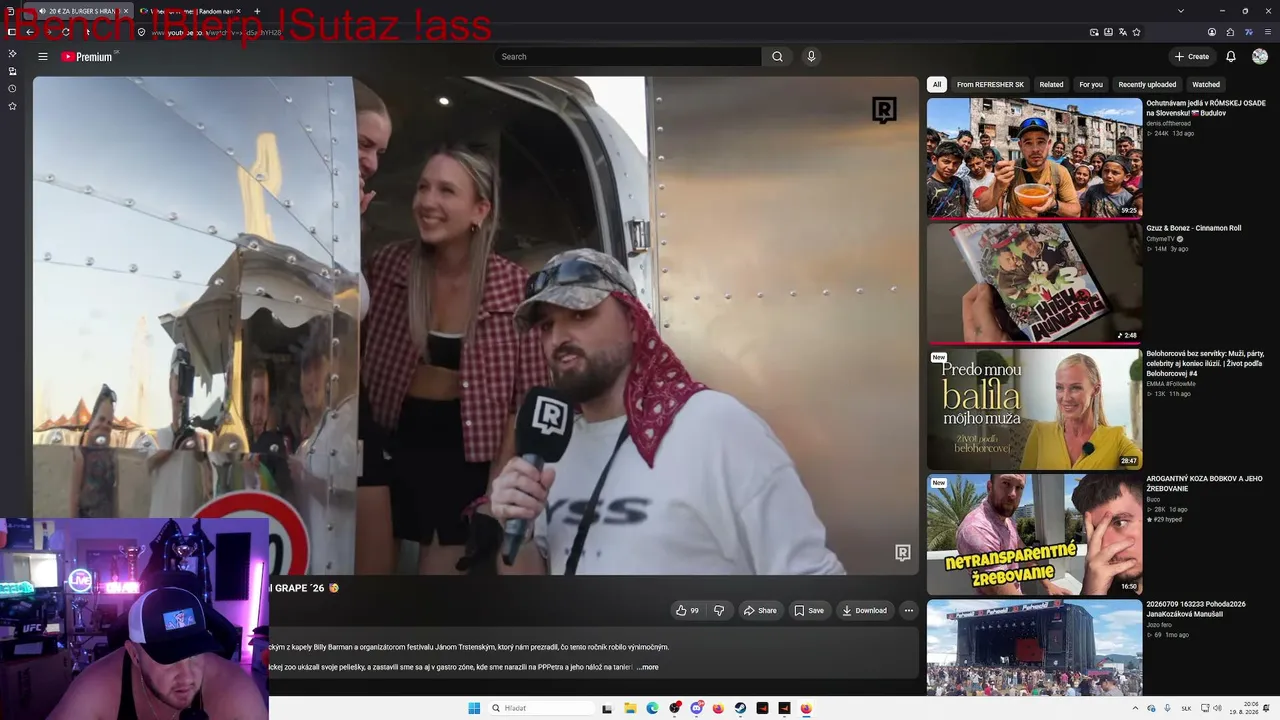
Task: Open the YouTube account avatar menu
Action: [1260, 57]
